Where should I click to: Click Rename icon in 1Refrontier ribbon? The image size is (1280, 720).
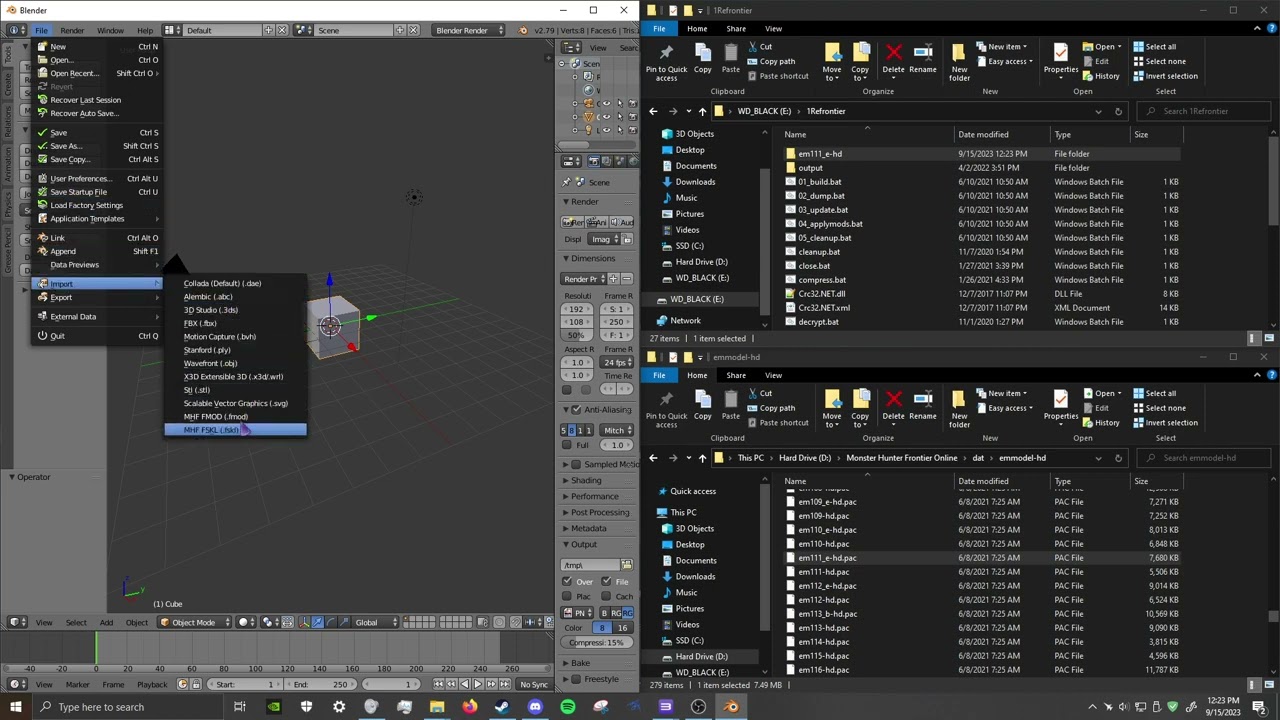923,59
